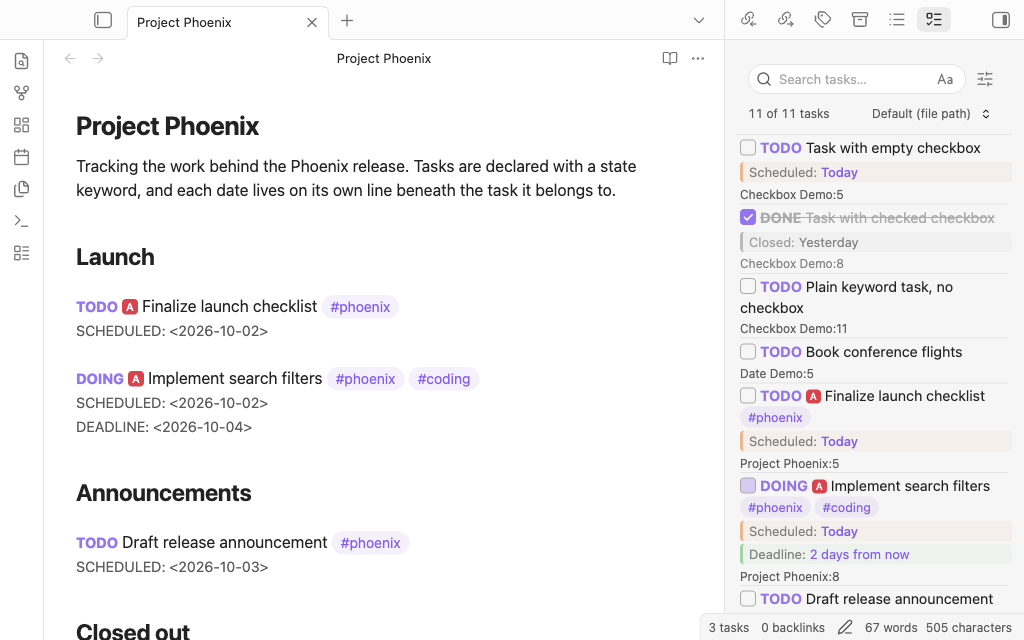The image size is (1024, 640).
Task: Toggle editing mode pencil status icon
Action: [845, 628]
